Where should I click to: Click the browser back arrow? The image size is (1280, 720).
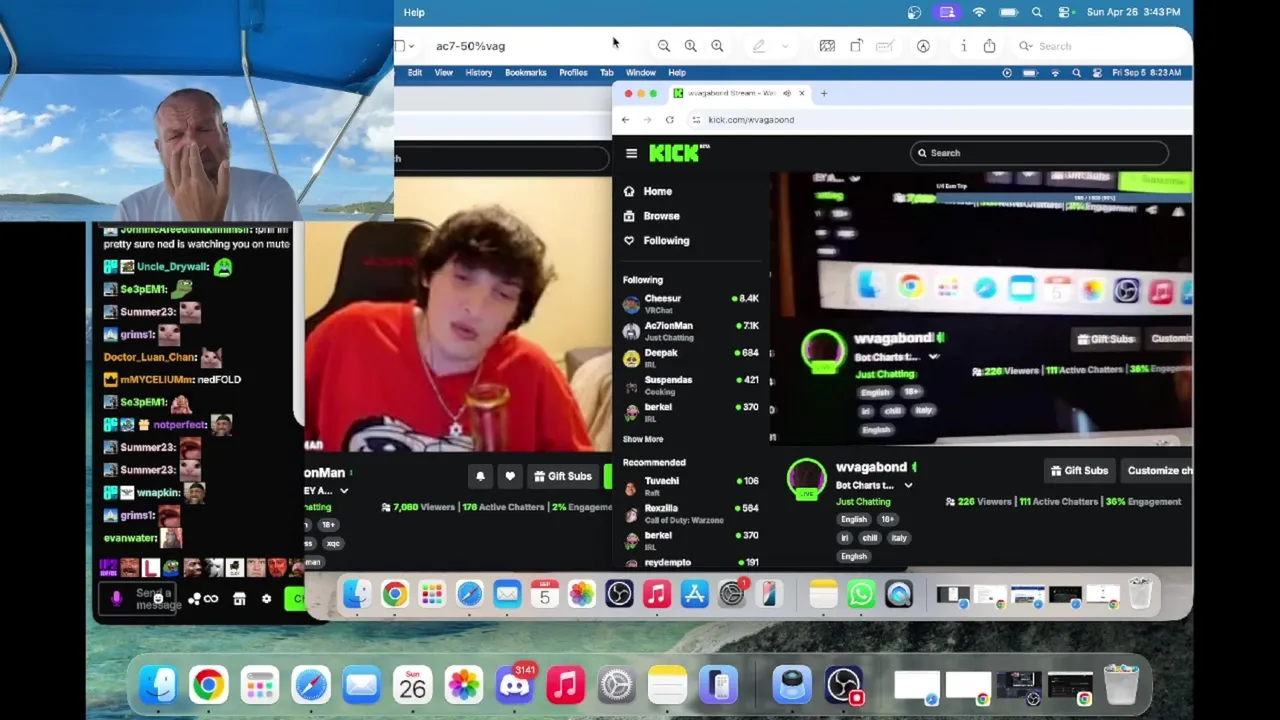(625, 120)
